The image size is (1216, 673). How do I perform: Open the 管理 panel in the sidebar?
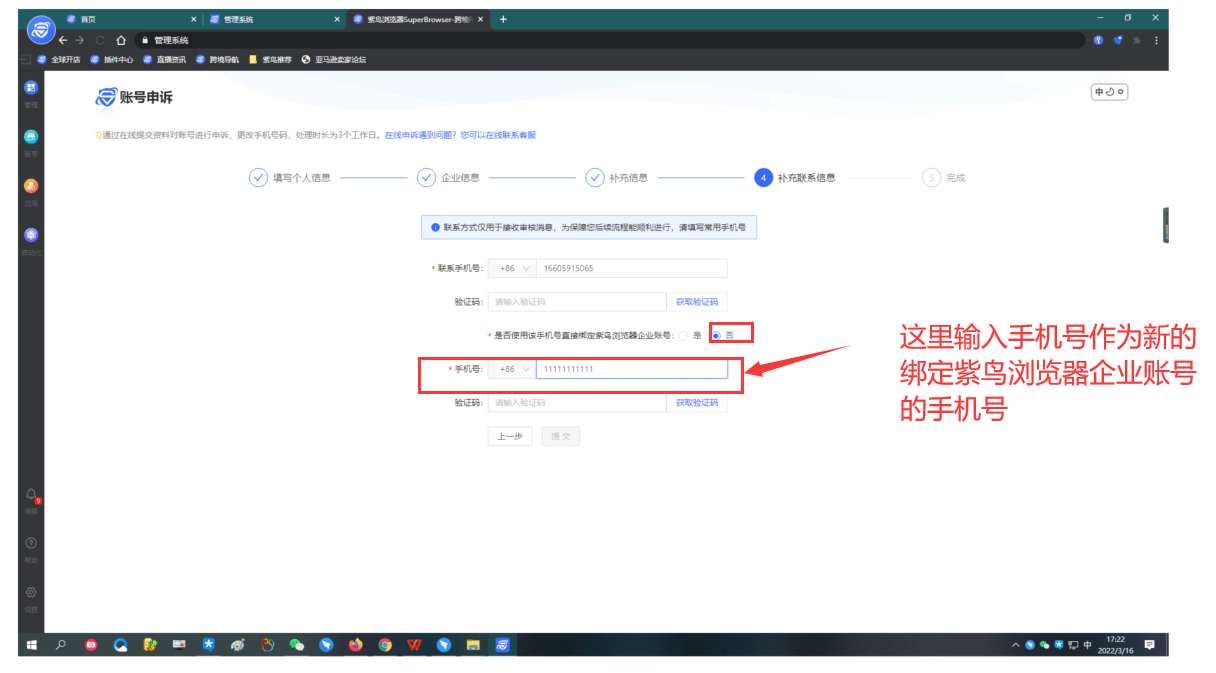(x=30, y=88)
